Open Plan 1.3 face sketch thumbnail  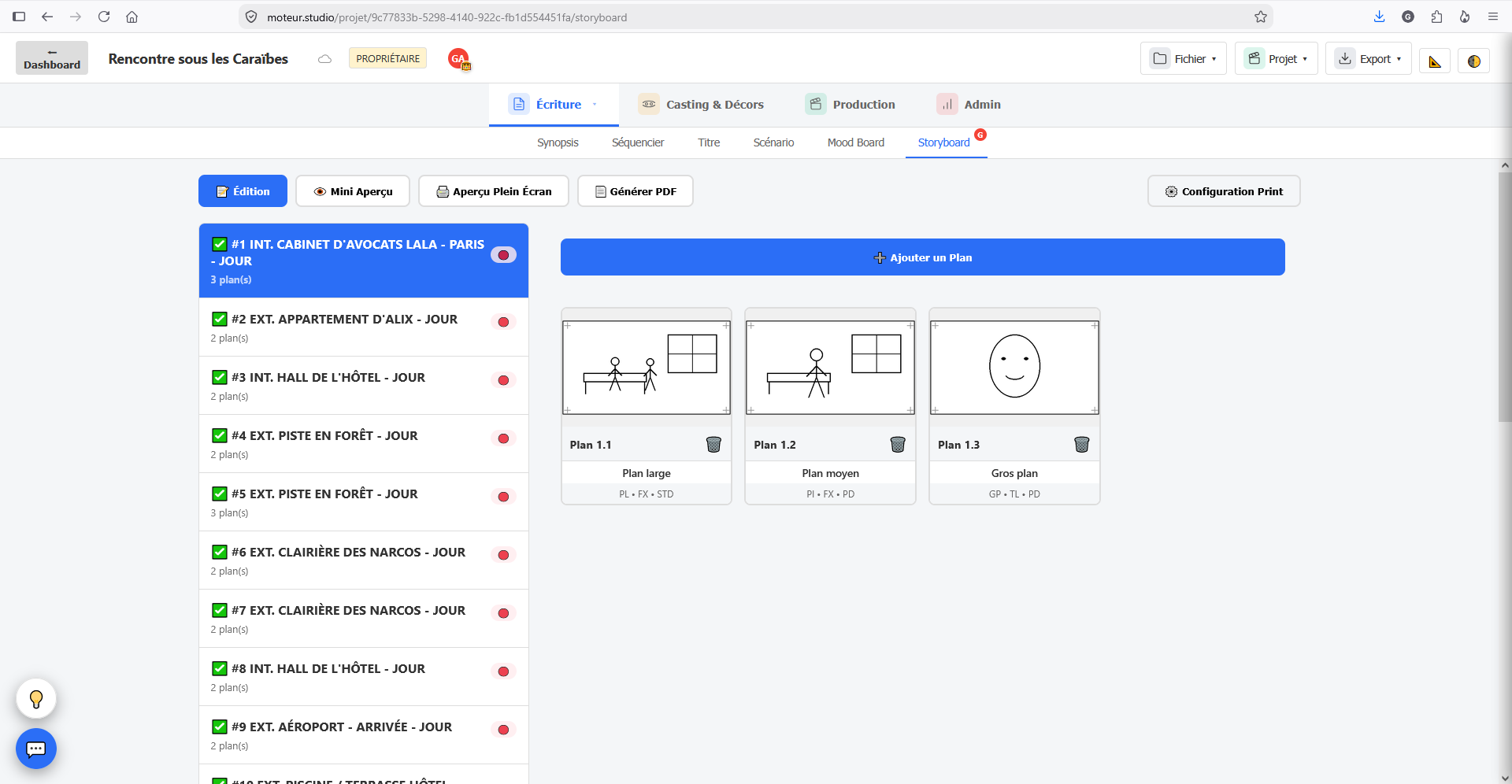tap(1015, 368)
